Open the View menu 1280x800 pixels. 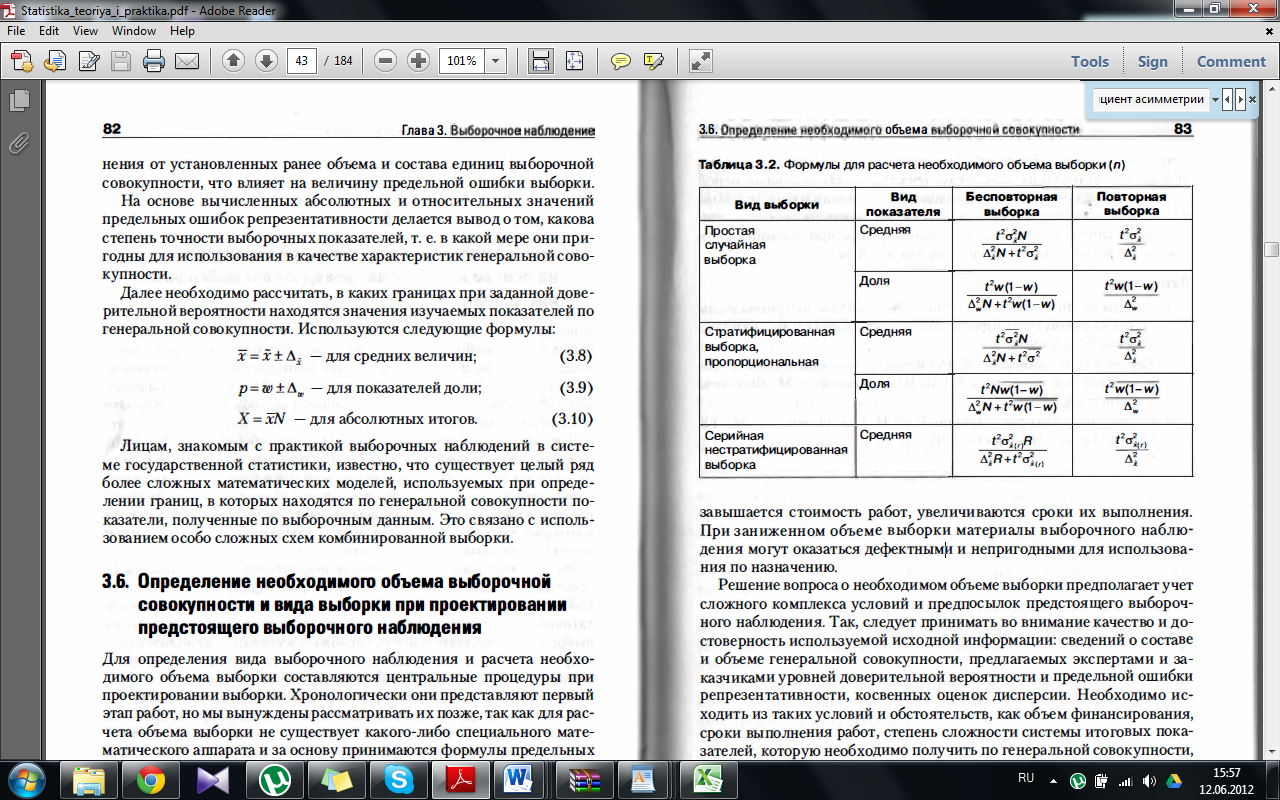point(85,31)
